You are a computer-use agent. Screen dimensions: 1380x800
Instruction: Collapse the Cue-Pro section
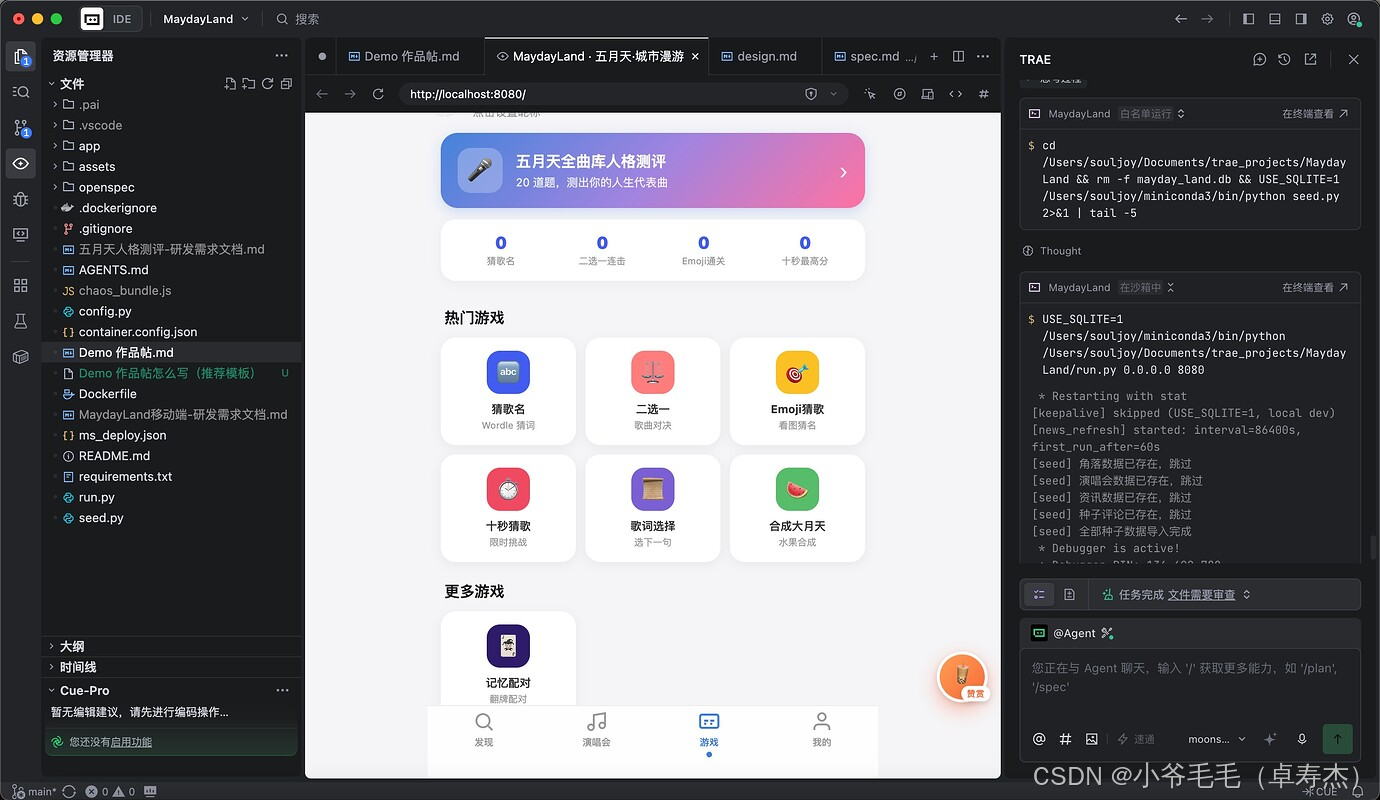52,691
